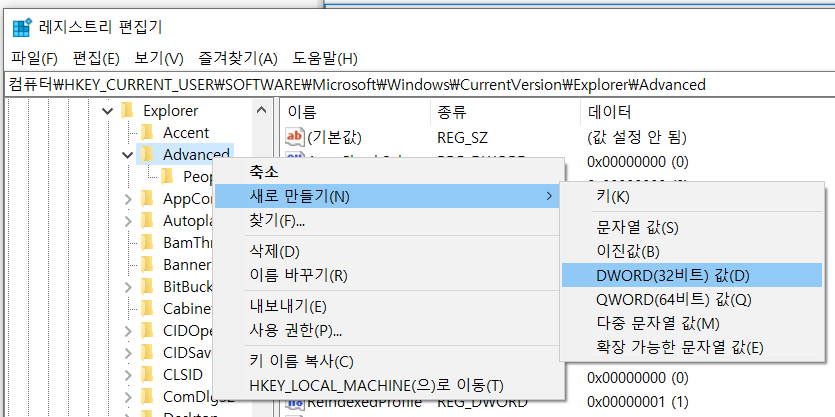Screen dimensions: 835x417
Task: Expand the CIDSav... tree node
Action: [128, 353]
